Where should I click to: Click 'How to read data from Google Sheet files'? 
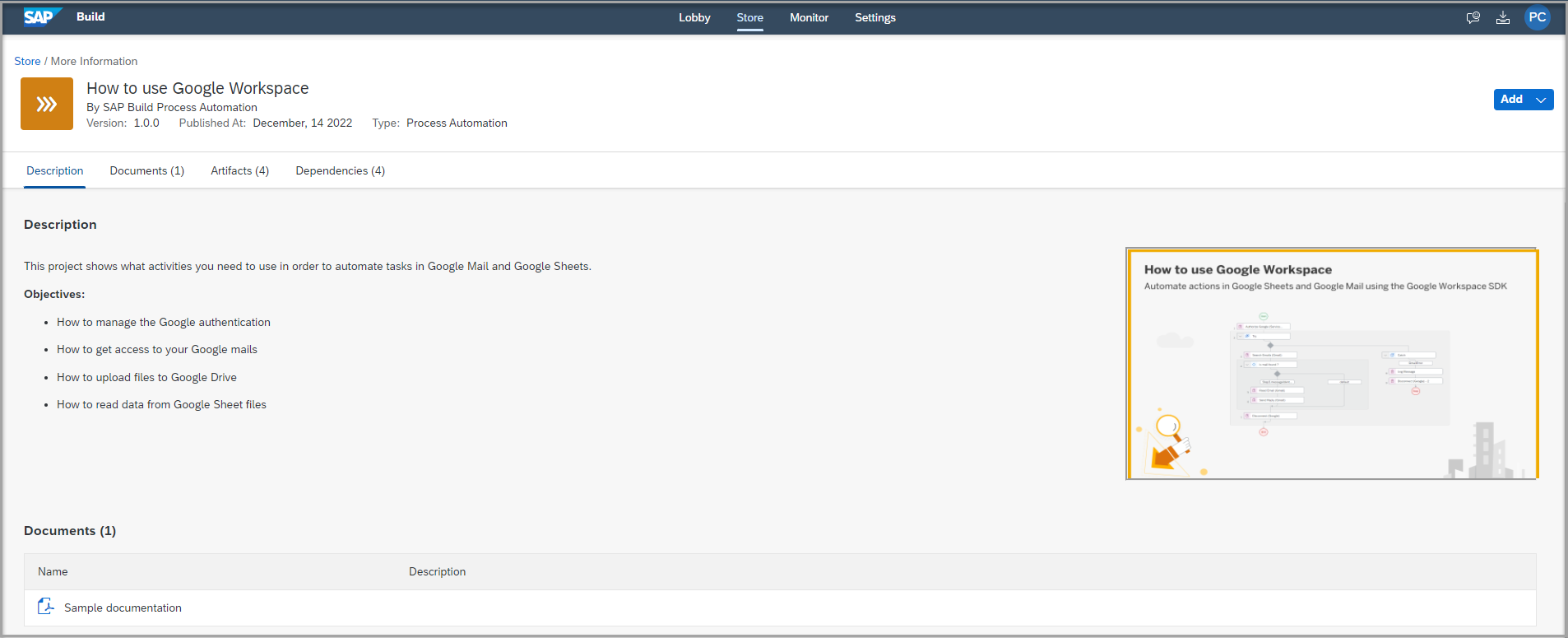161,404
